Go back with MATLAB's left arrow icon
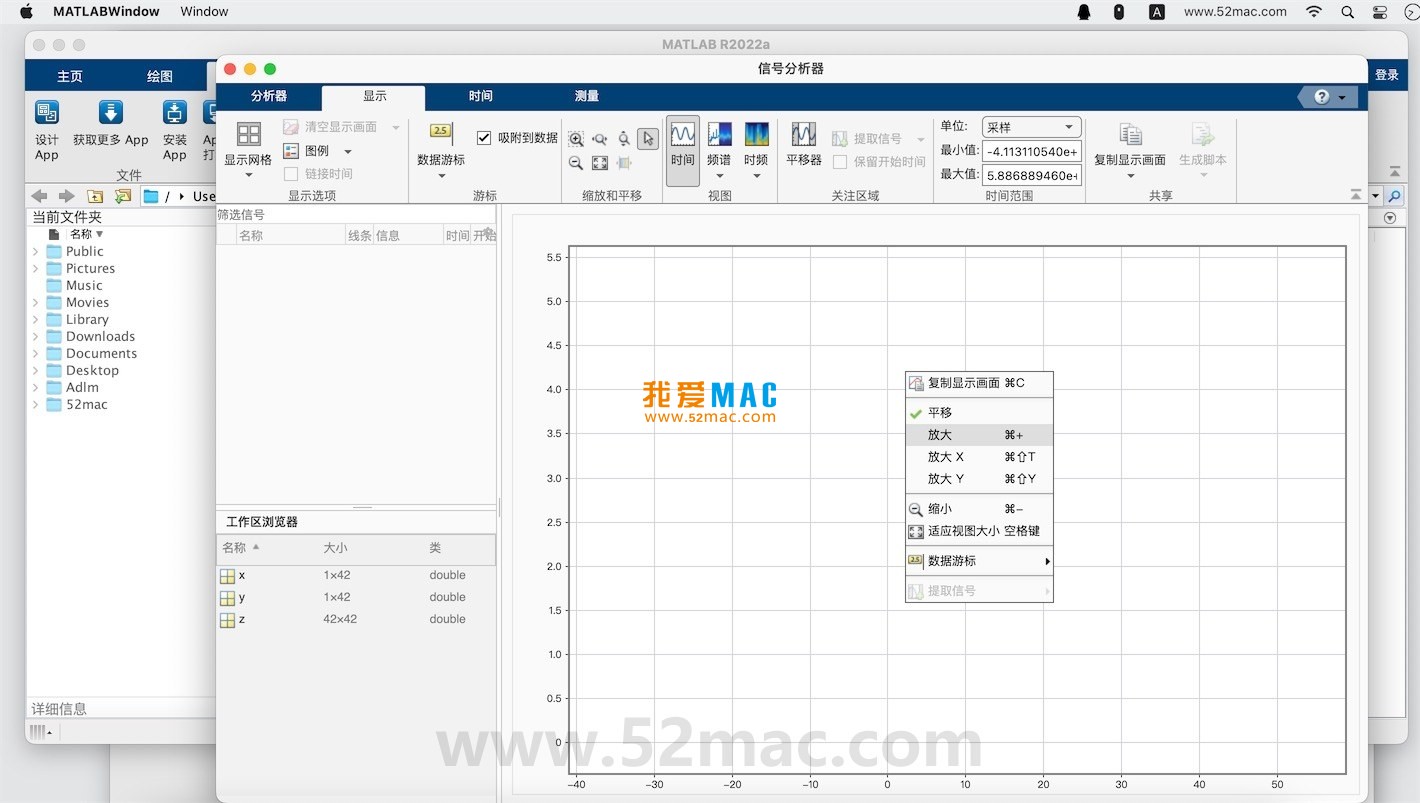This screenshot has height=803, width=1420. [x=39, y=196]
